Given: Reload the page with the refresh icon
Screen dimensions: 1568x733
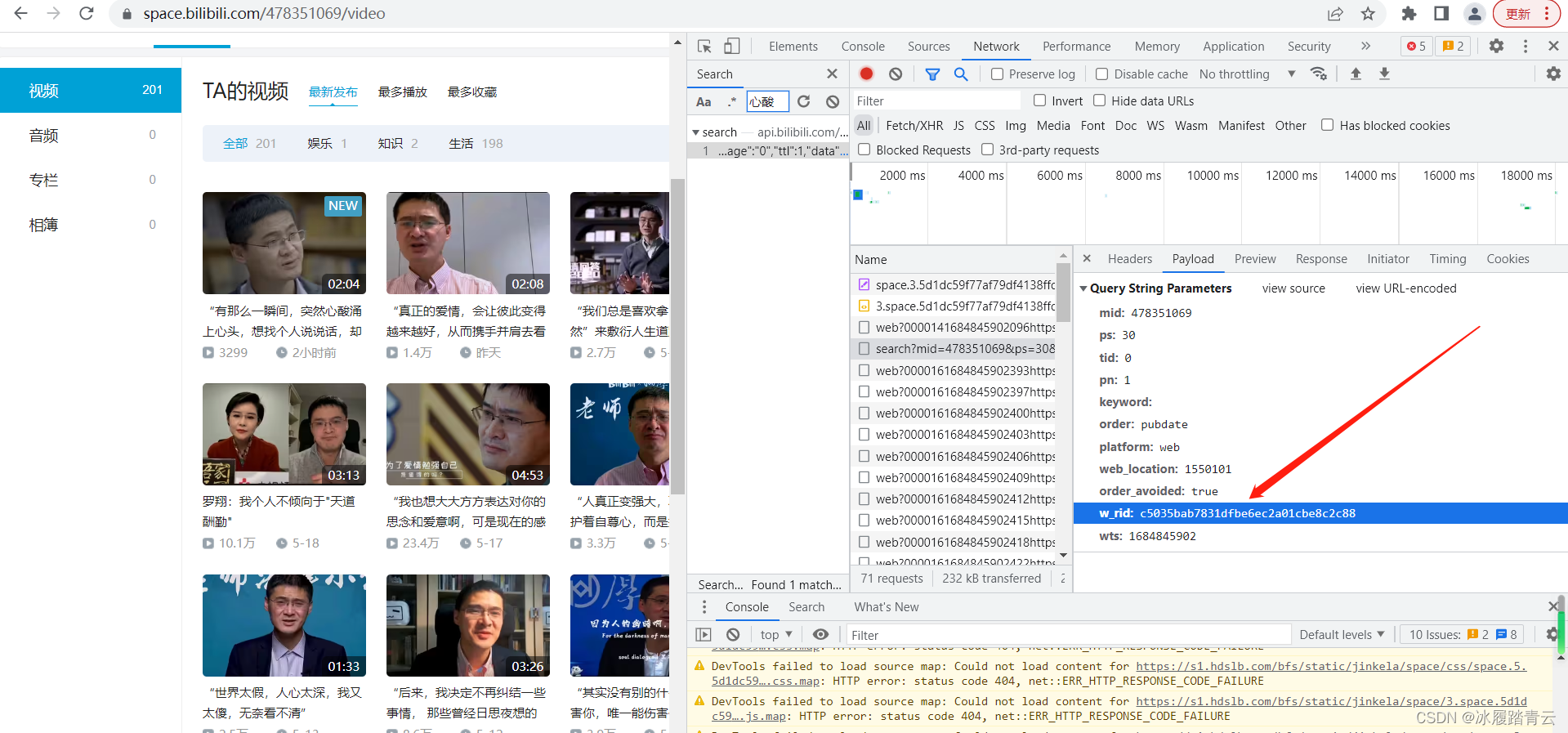Looking at the screenshot, I should pyautogui.click(x=87, y=14).
